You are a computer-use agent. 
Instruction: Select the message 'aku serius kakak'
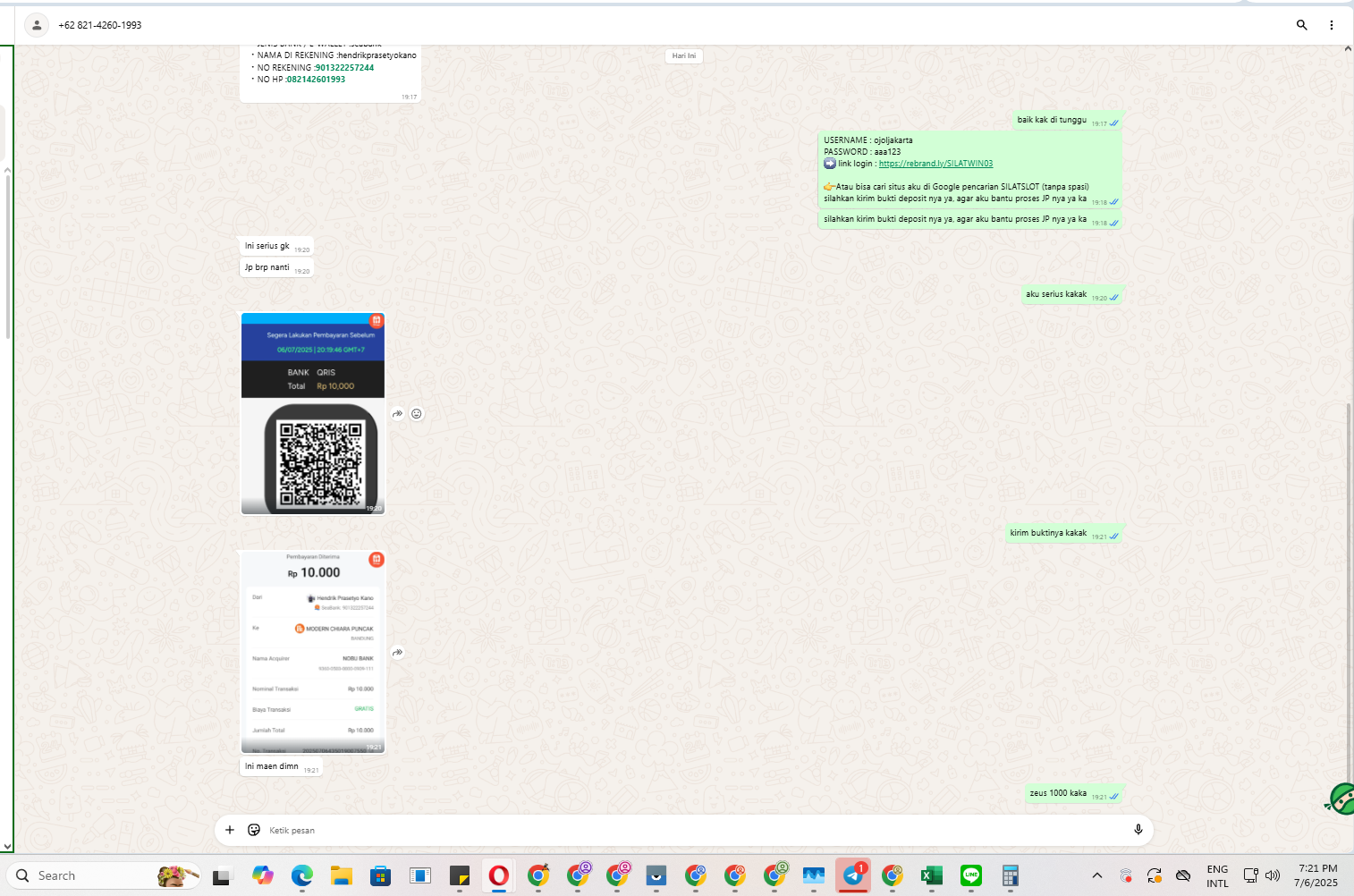point(1072,294)
